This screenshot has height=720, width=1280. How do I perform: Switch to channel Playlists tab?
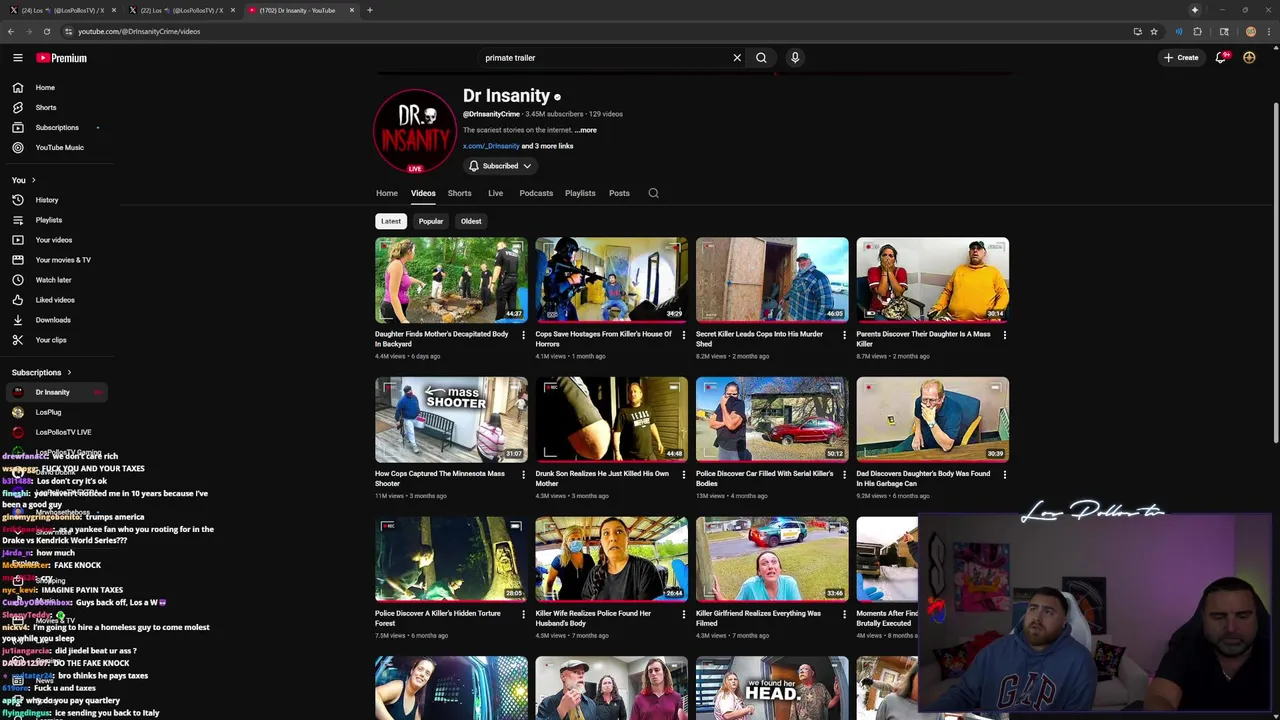(x=580, y=193)
